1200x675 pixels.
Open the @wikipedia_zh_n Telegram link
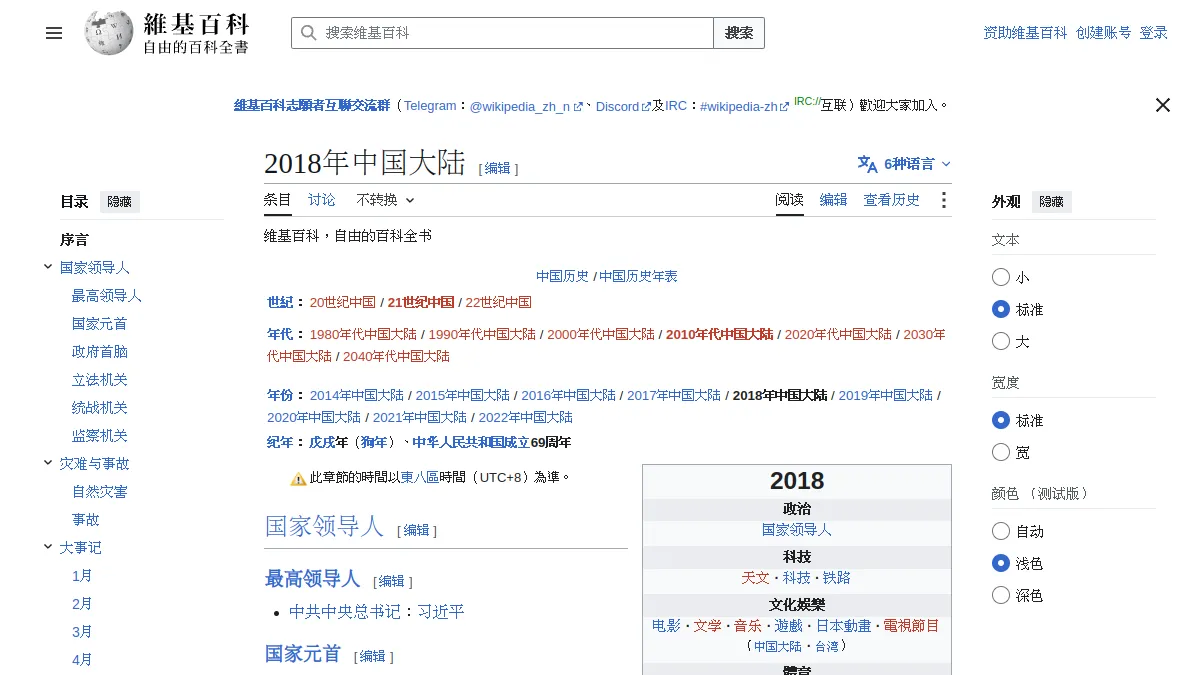click(526, 106)
